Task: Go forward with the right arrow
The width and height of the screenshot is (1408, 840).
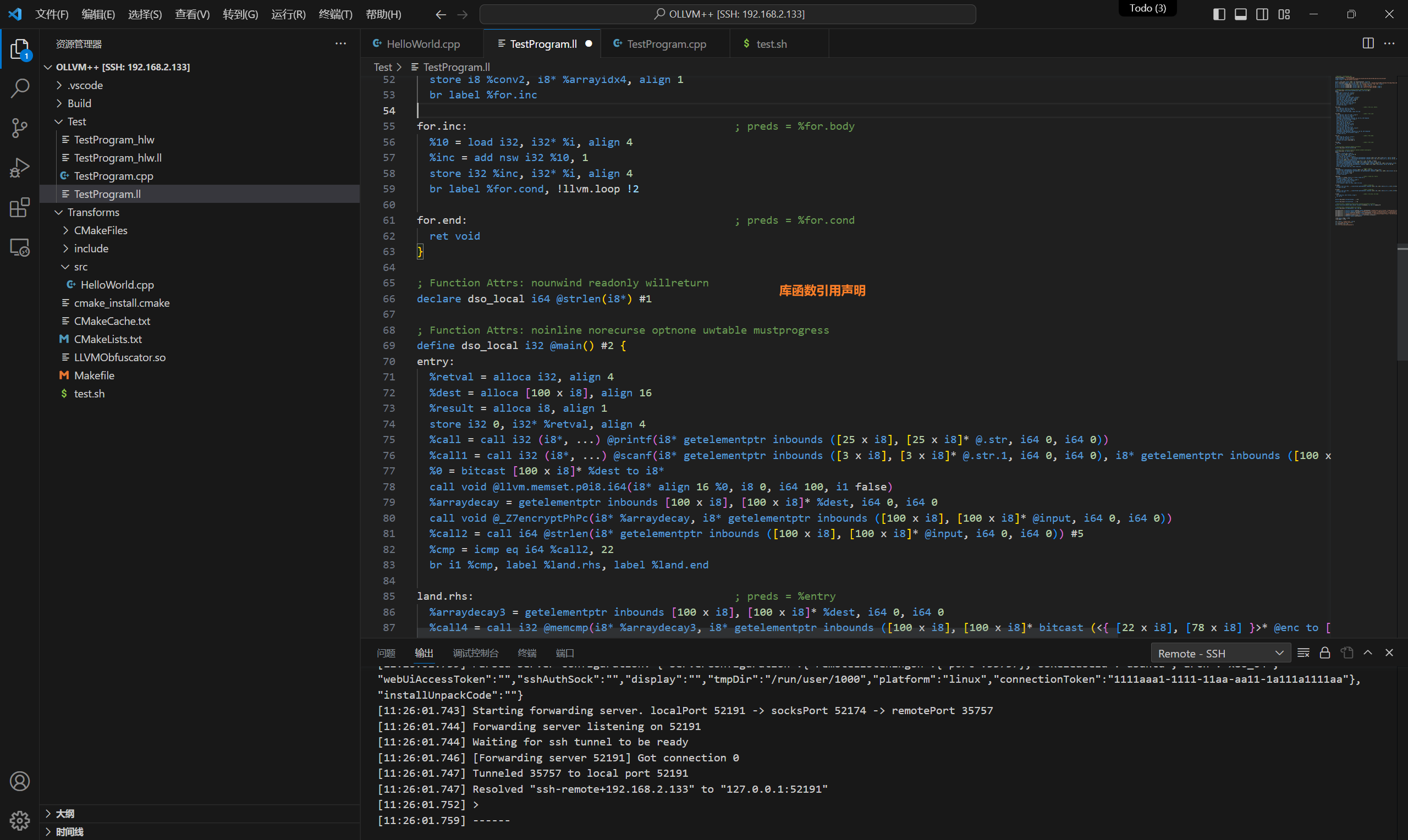Action: (x=463, y=14)
